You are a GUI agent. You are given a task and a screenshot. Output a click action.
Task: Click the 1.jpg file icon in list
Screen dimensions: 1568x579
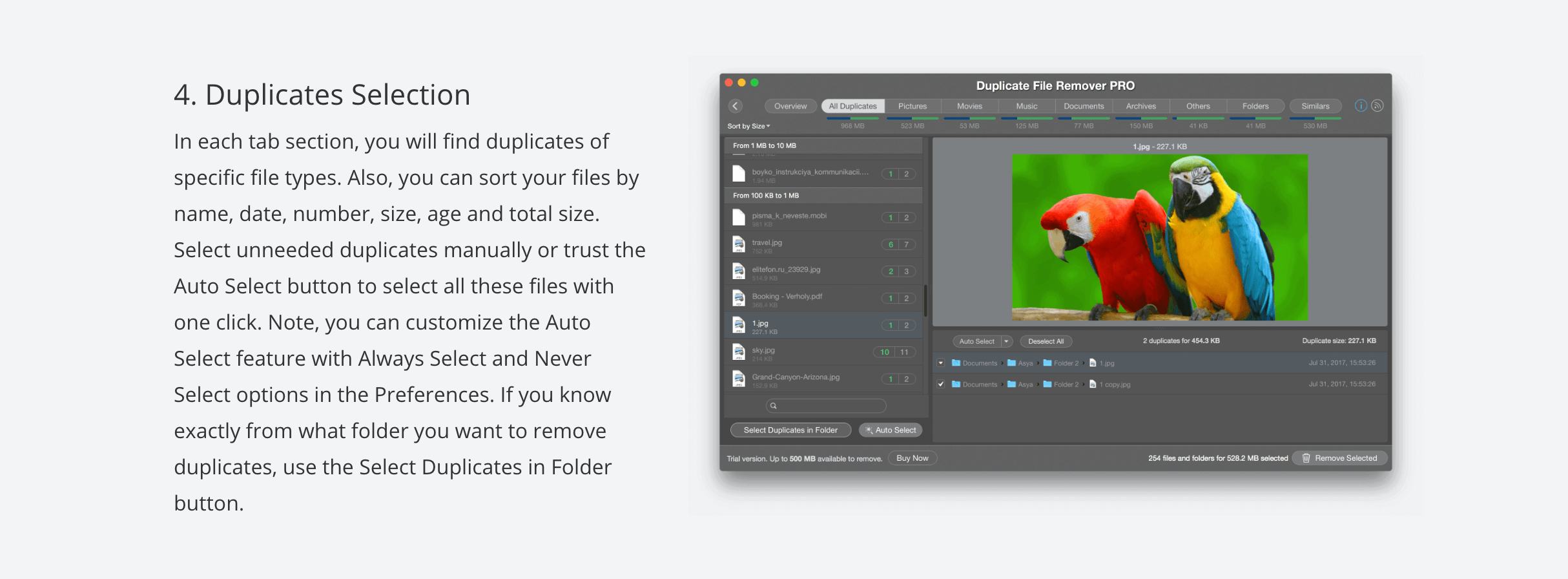(x=739, y=325)
